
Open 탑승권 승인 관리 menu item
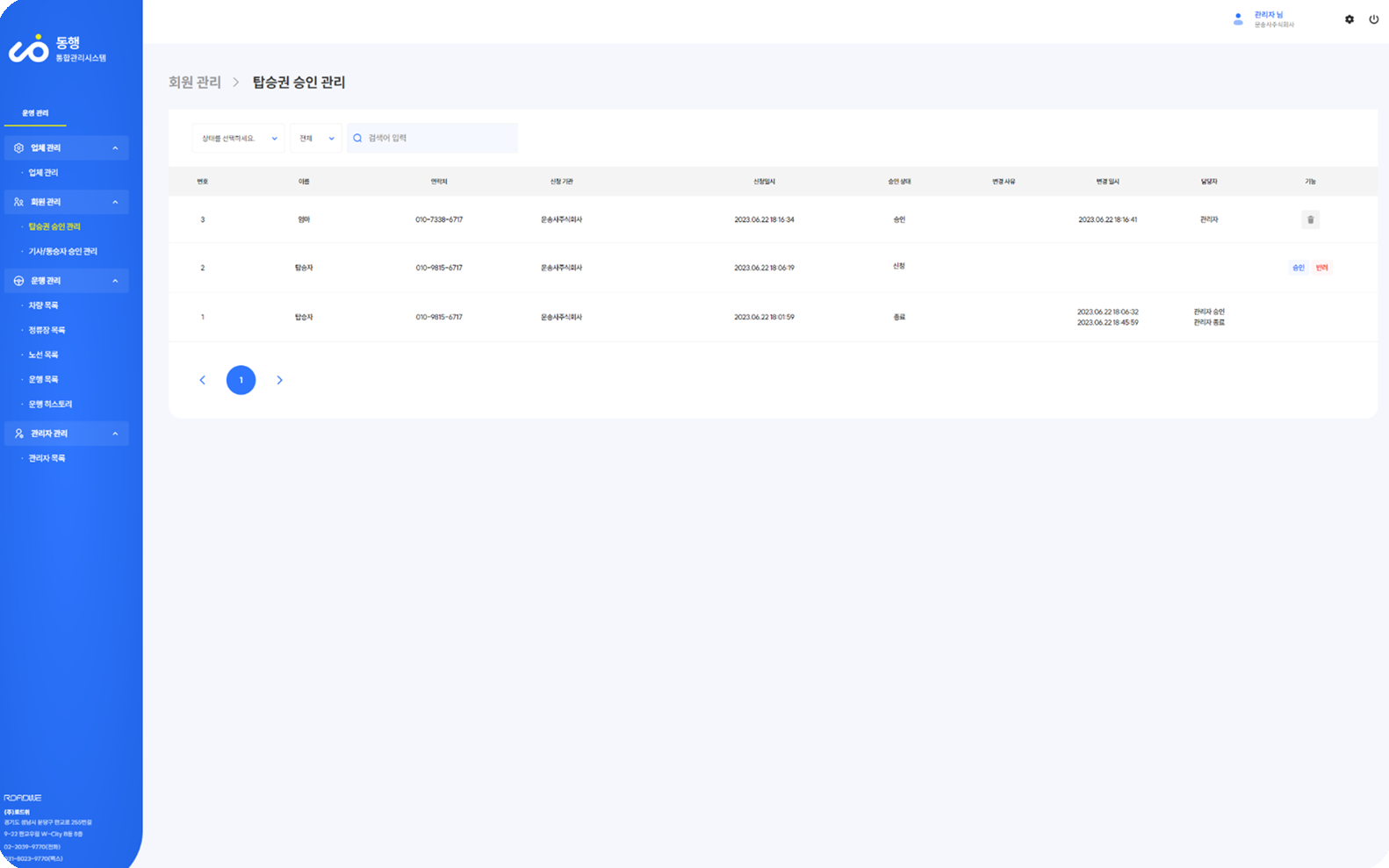click(54, 226)
